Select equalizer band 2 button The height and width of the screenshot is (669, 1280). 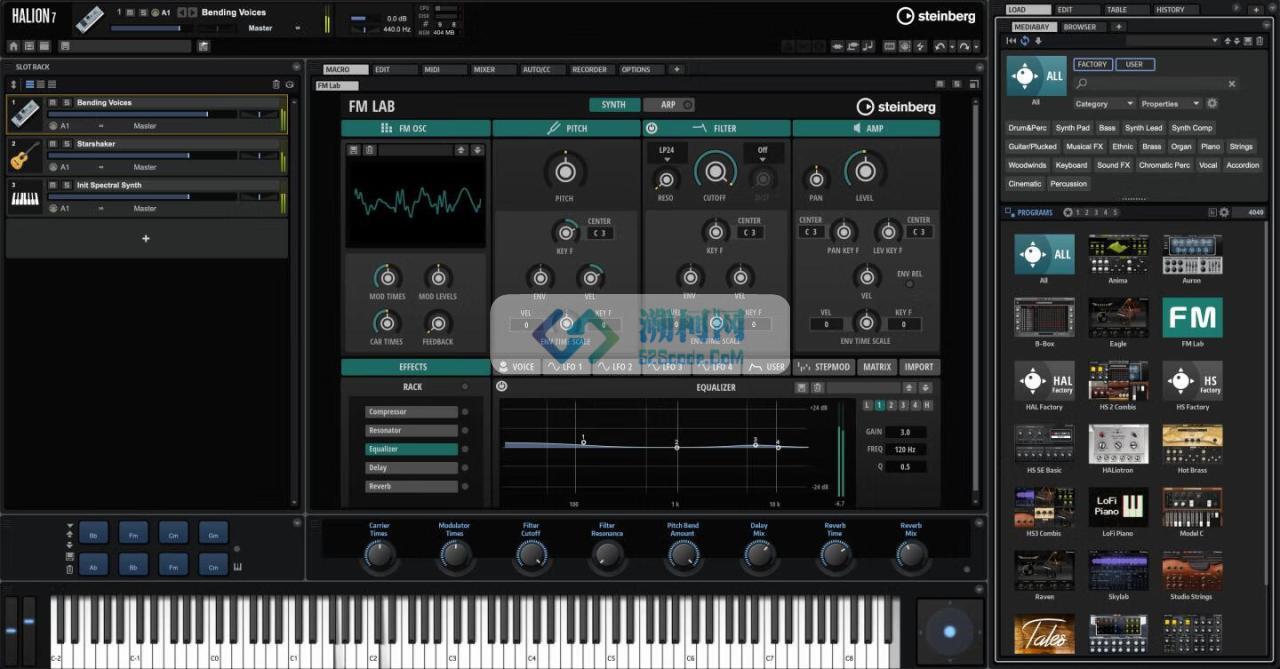892,405
